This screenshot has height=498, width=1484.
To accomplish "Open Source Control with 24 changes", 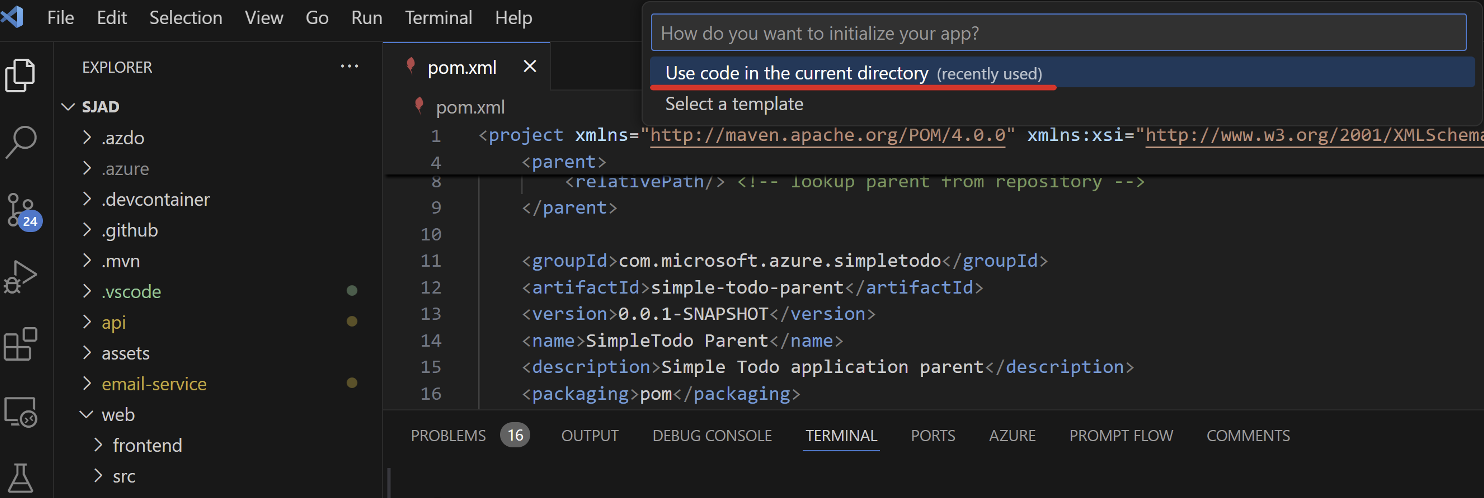I will click(x=21, y=211).
